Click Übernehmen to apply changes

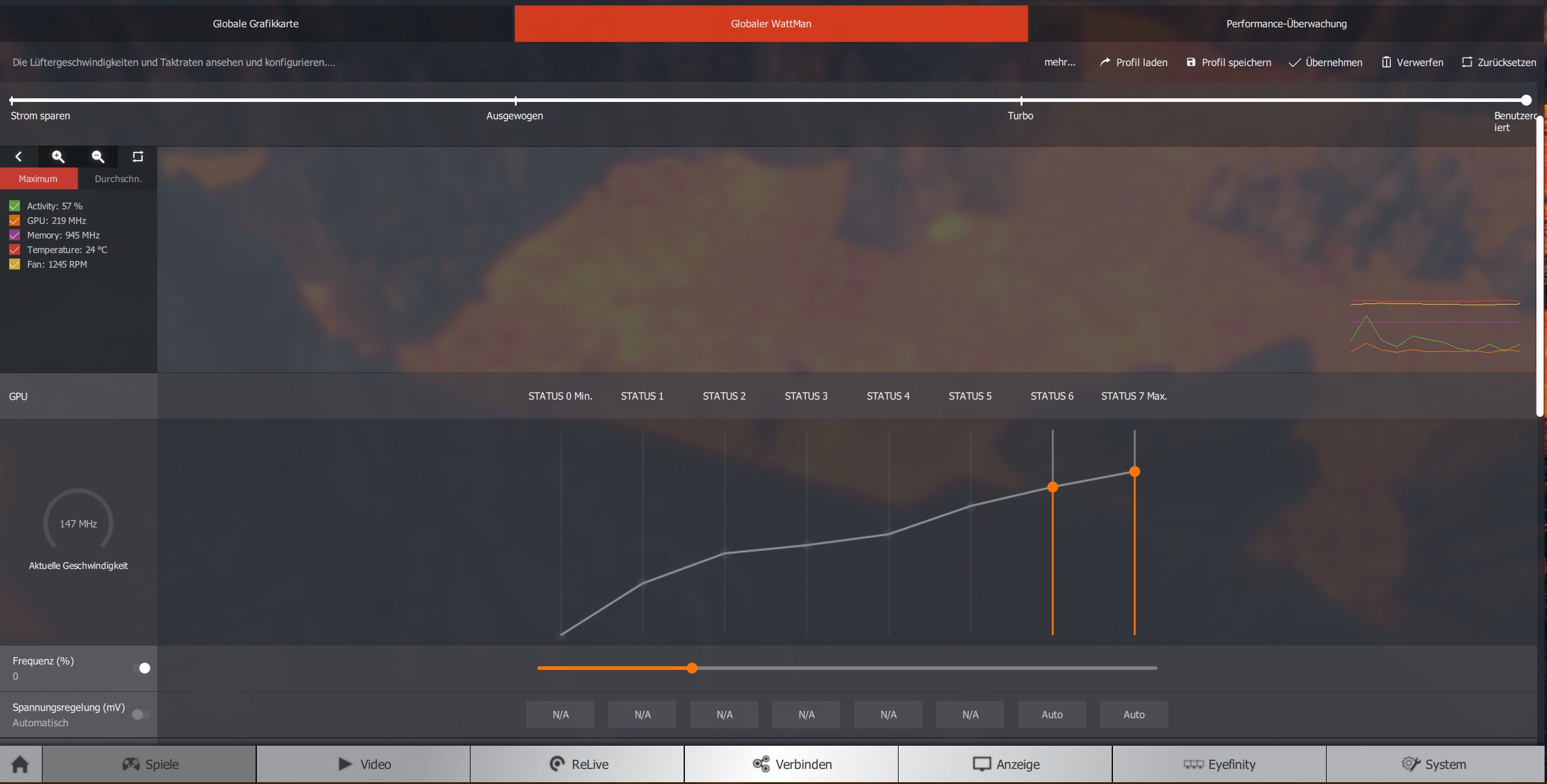click(1325, 62)
